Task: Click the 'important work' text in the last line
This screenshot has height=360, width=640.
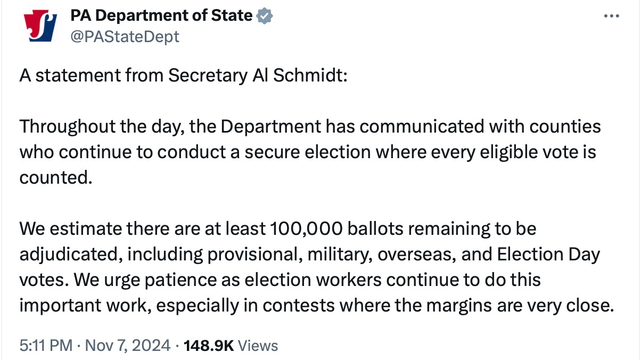Action: pyautogui.click(x=84, y=305)
